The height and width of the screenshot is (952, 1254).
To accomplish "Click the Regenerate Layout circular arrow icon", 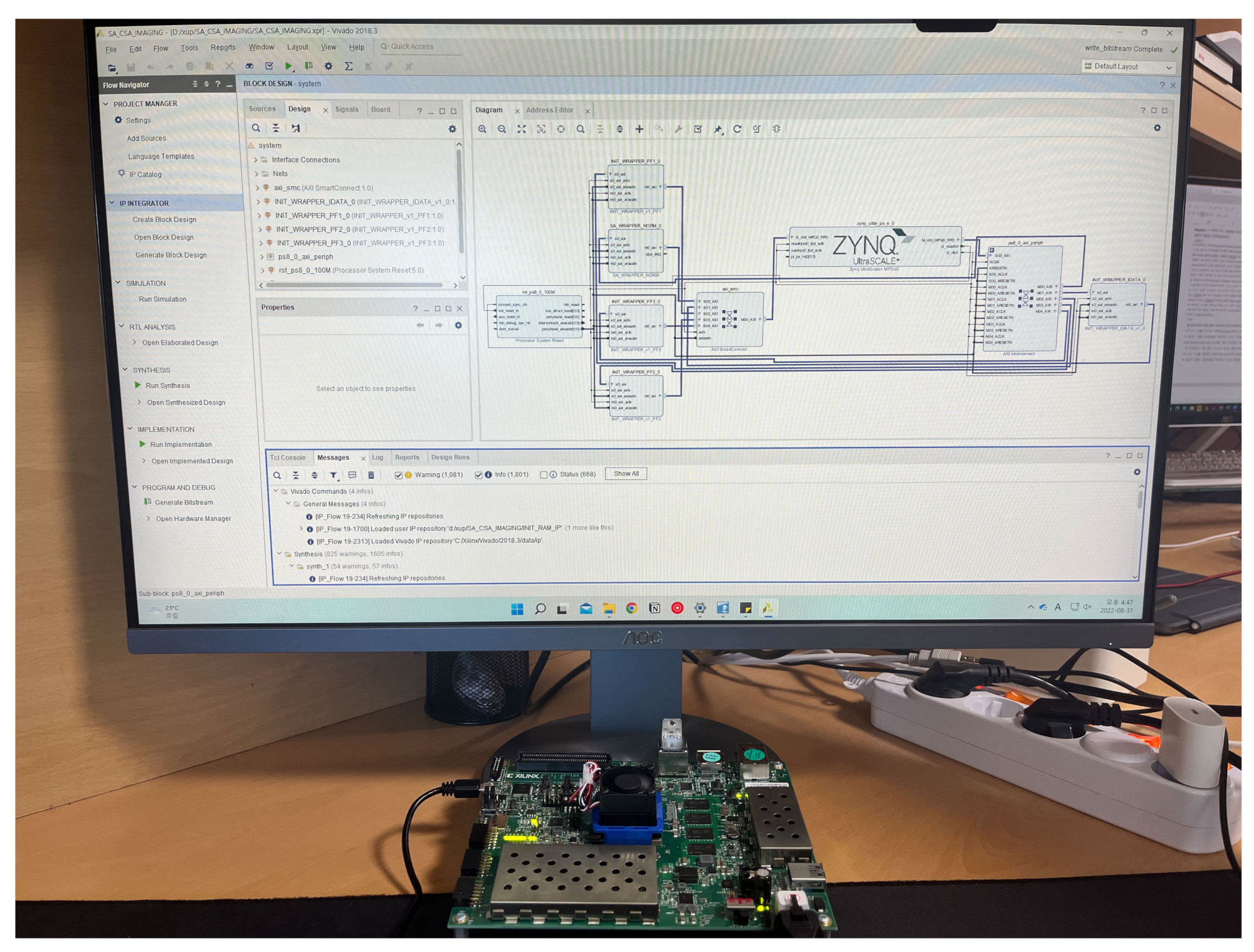I will click(x=737, y=129).
